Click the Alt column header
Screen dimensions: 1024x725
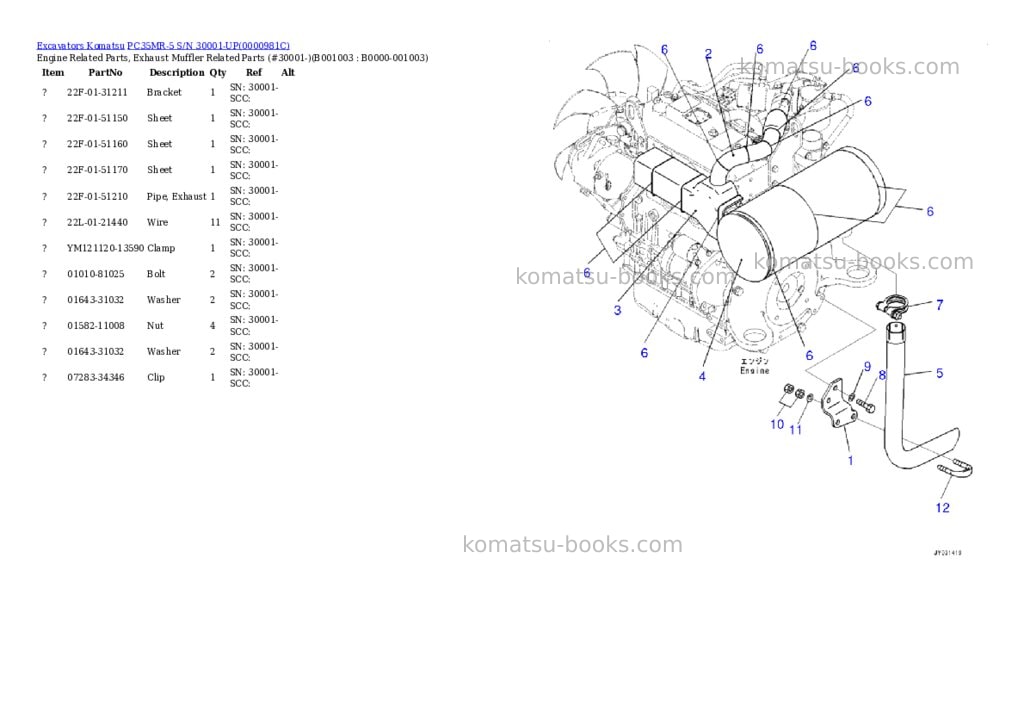(288, 72)
